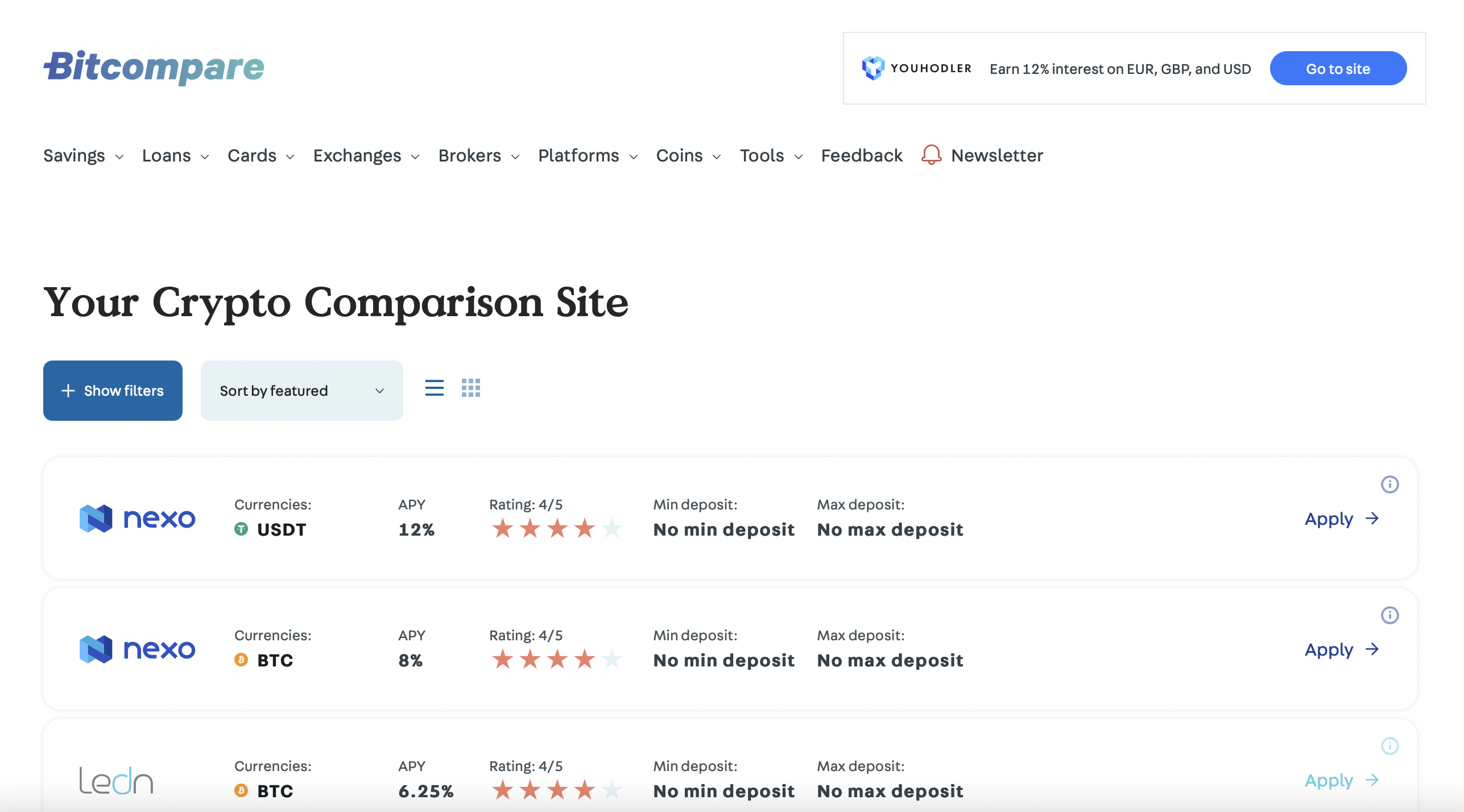This screenshot has height=812, width=1464.
Task: Click the Nexo logo in BTC row
Action: pos(137,649)
